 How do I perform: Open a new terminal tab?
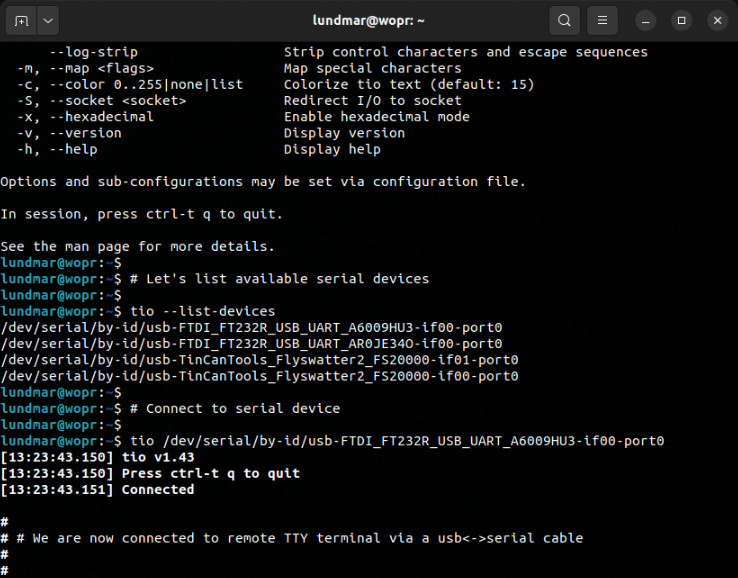[x=21, y=21]
